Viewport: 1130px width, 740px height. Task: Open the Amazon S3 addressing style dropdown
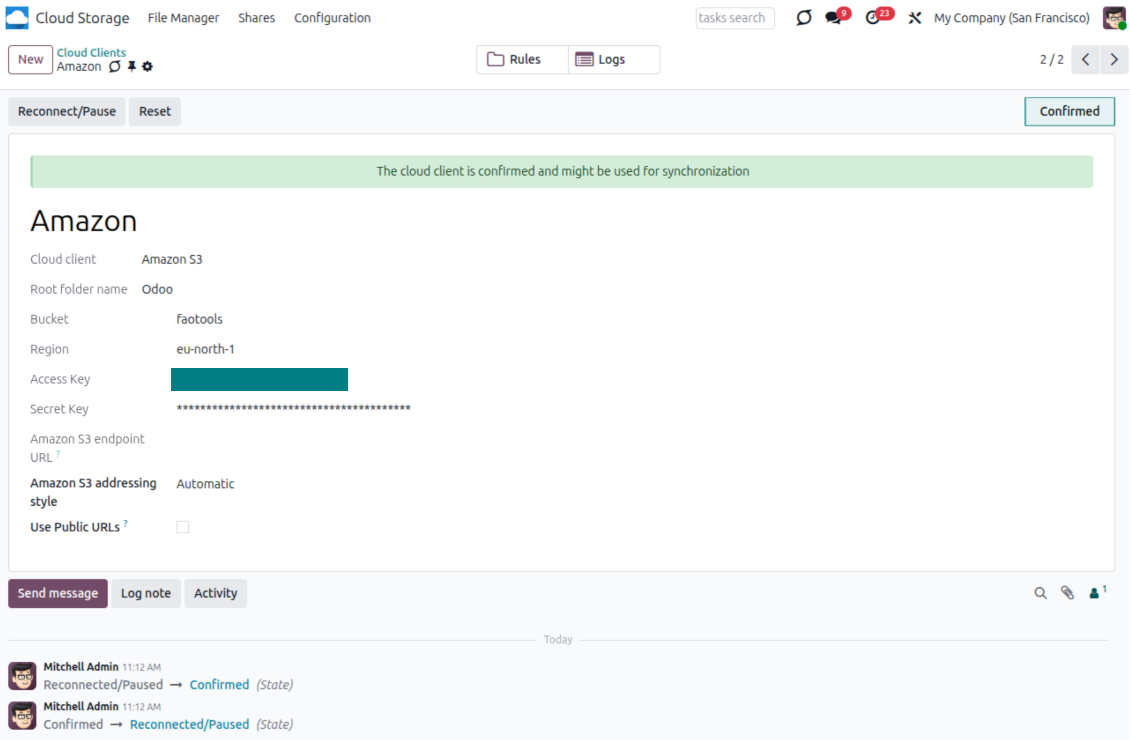205,484
